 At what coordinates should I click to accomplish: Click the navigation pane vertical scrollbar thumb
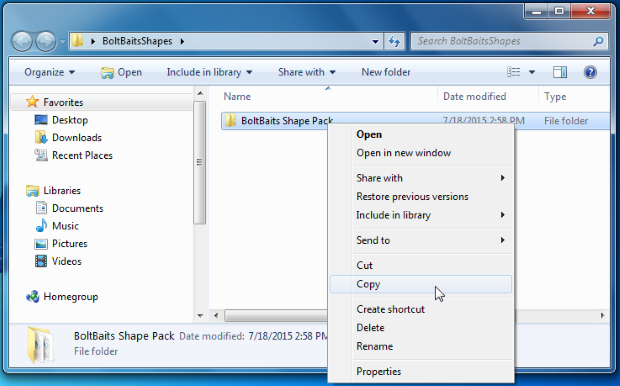199,162
